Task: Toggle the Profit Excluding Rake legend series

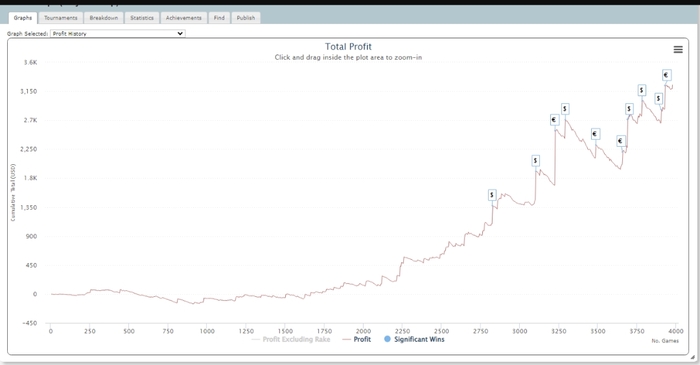Action: (x=291, y=340)
